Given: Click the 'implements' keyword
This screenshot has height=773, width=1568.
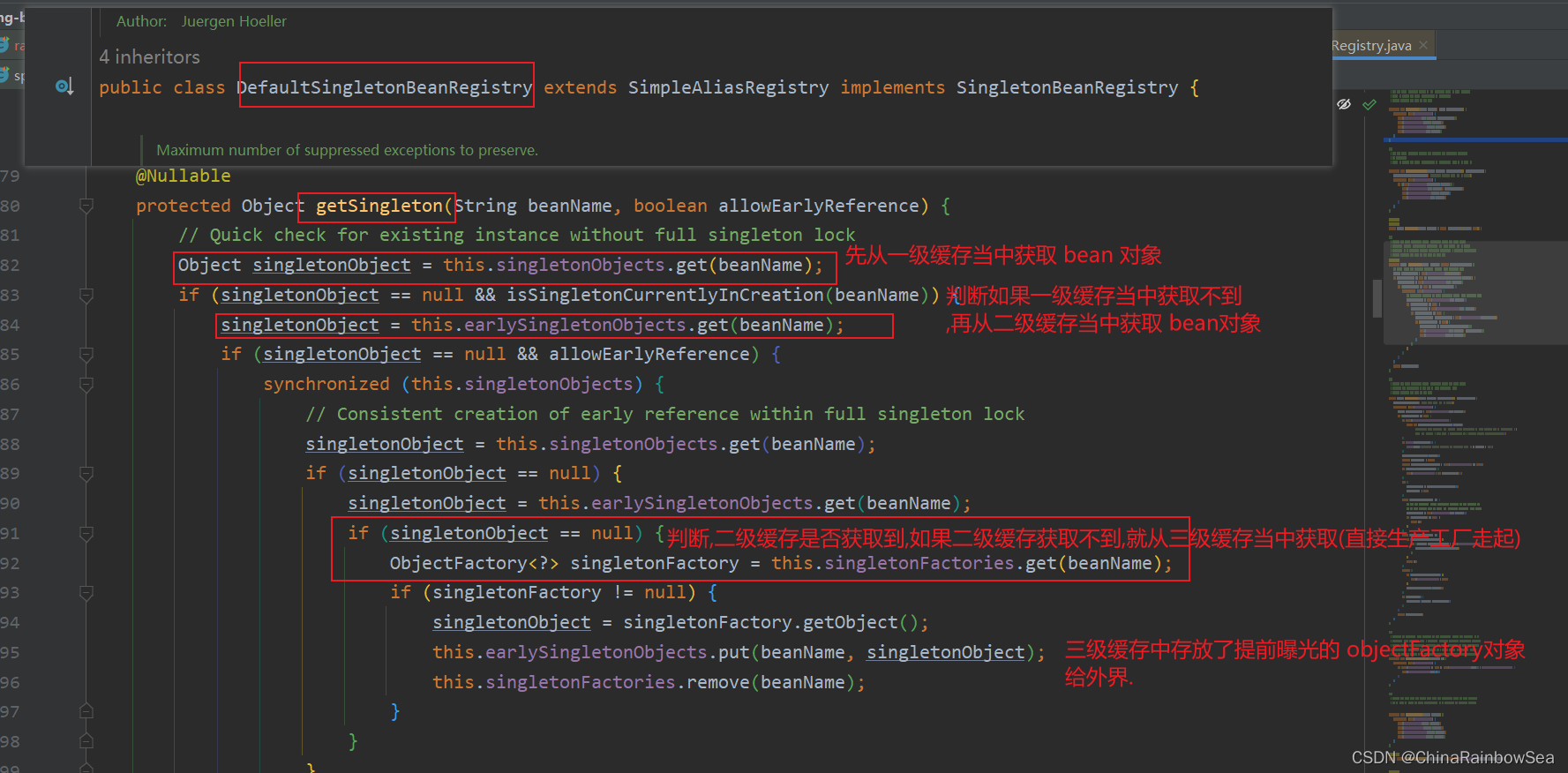Looking at the screenshot, I should [x=892, y=87].
